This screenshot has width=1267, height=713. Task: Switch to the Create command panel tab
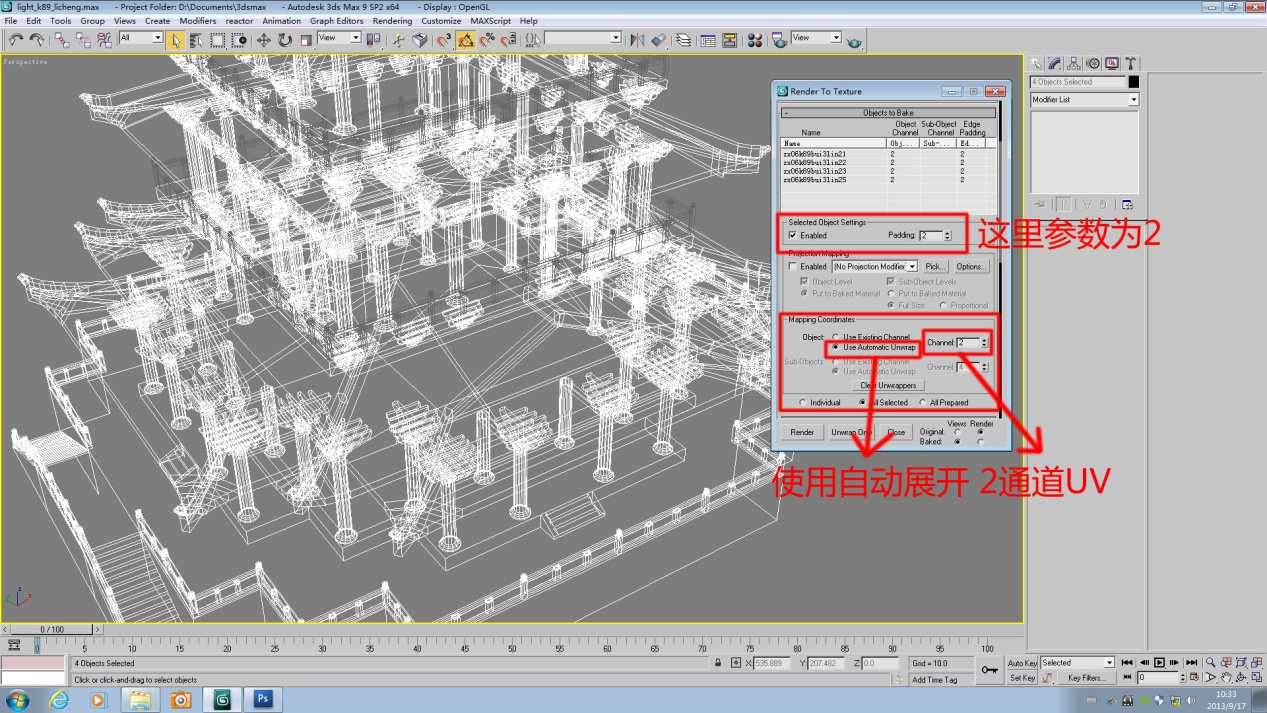[1036, 64]
